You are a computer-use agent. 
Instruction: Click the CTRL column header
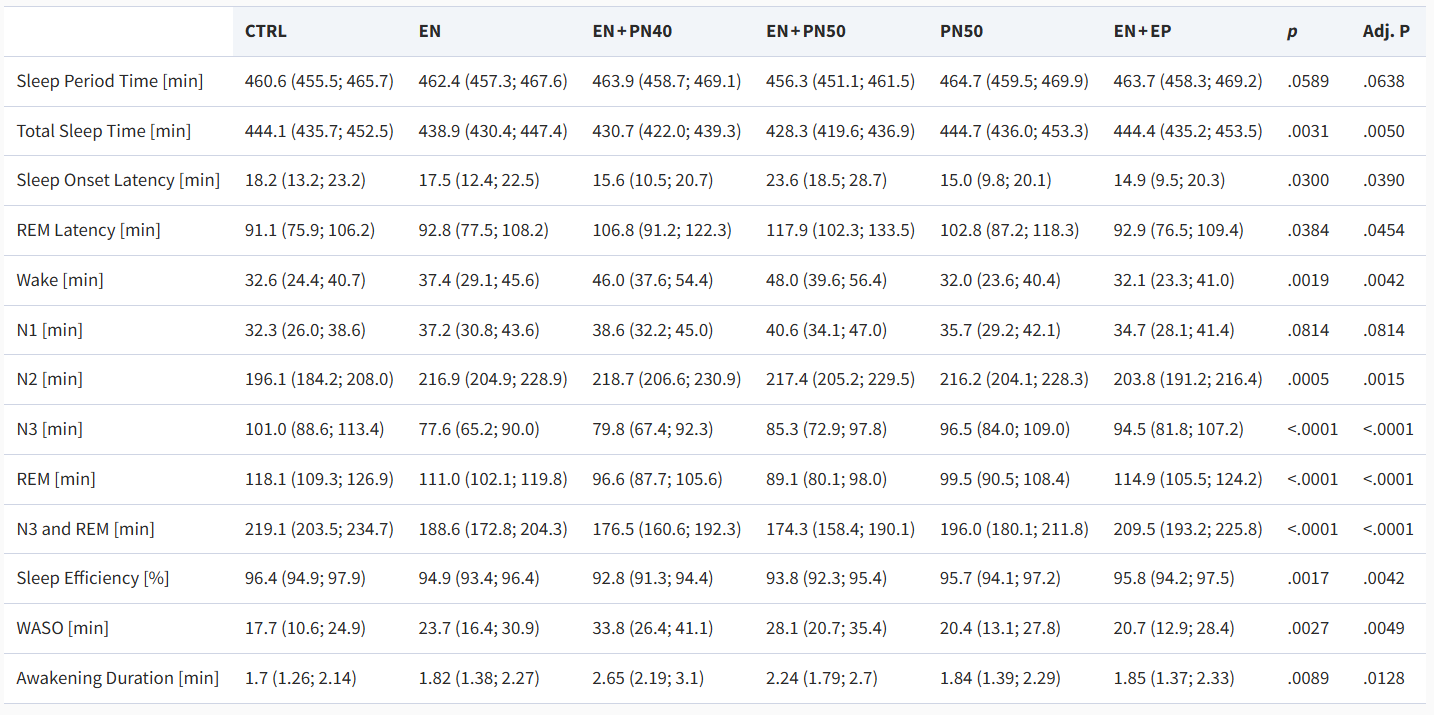pos(266,31)
